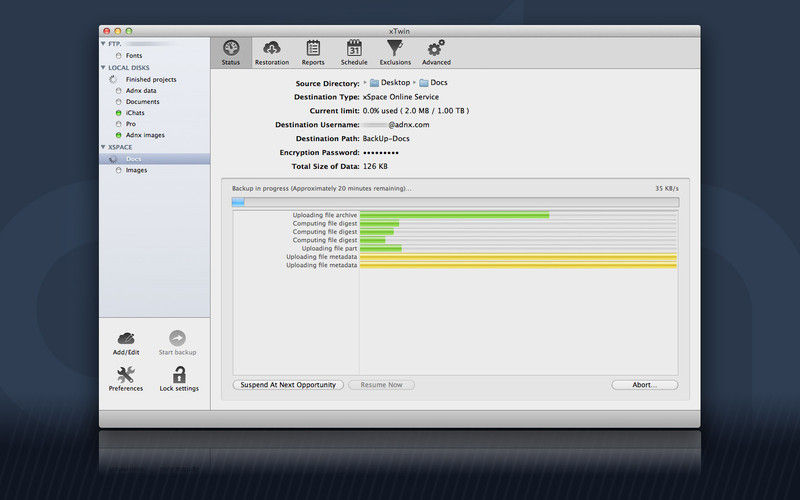This screenshot has height=500, width=800.
Task: Click the Backup in progress status message
Action: point(322,189)
